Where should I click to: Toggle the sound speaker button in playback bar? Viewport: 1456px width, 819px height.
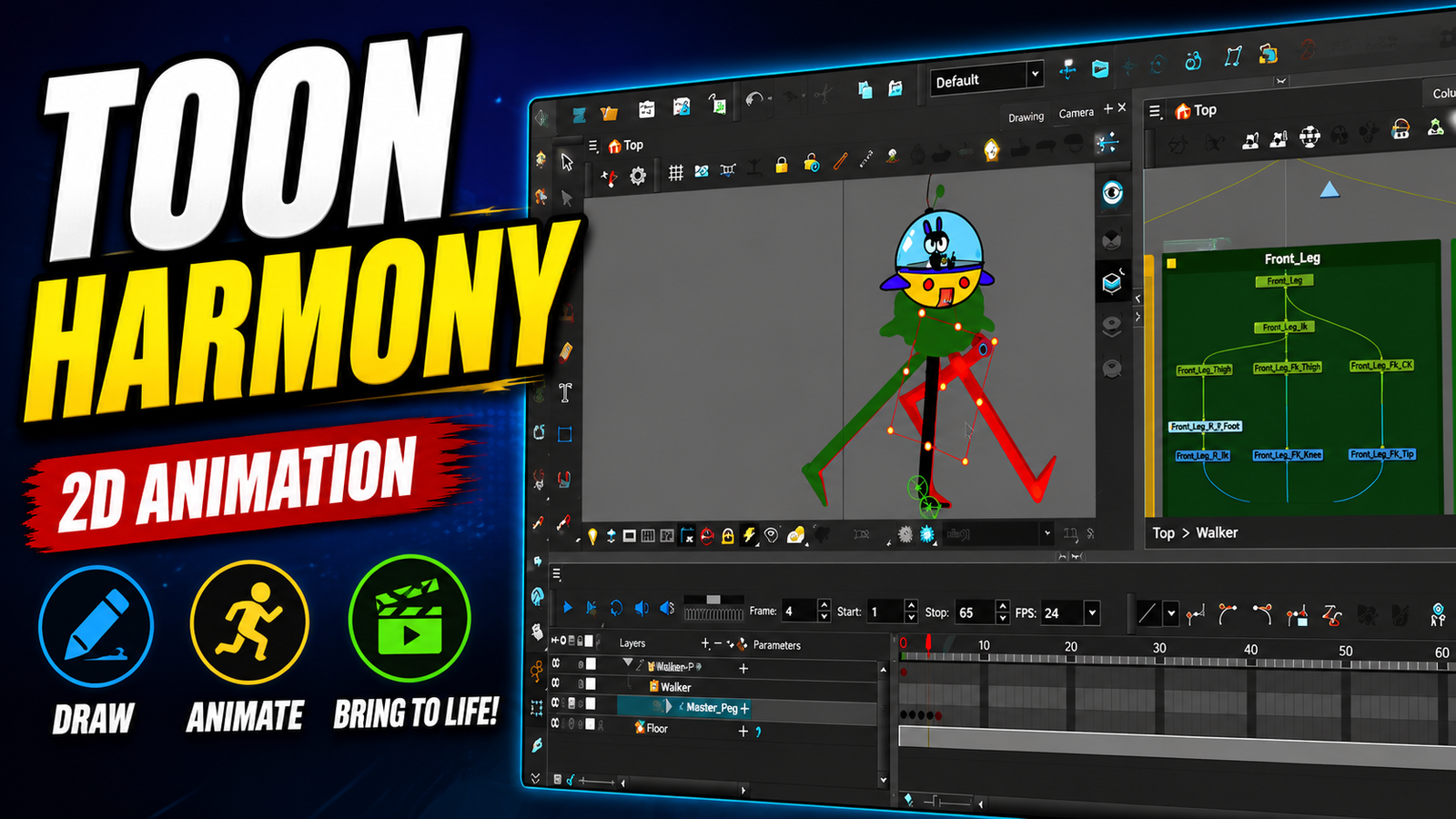(x=642, y=608)
